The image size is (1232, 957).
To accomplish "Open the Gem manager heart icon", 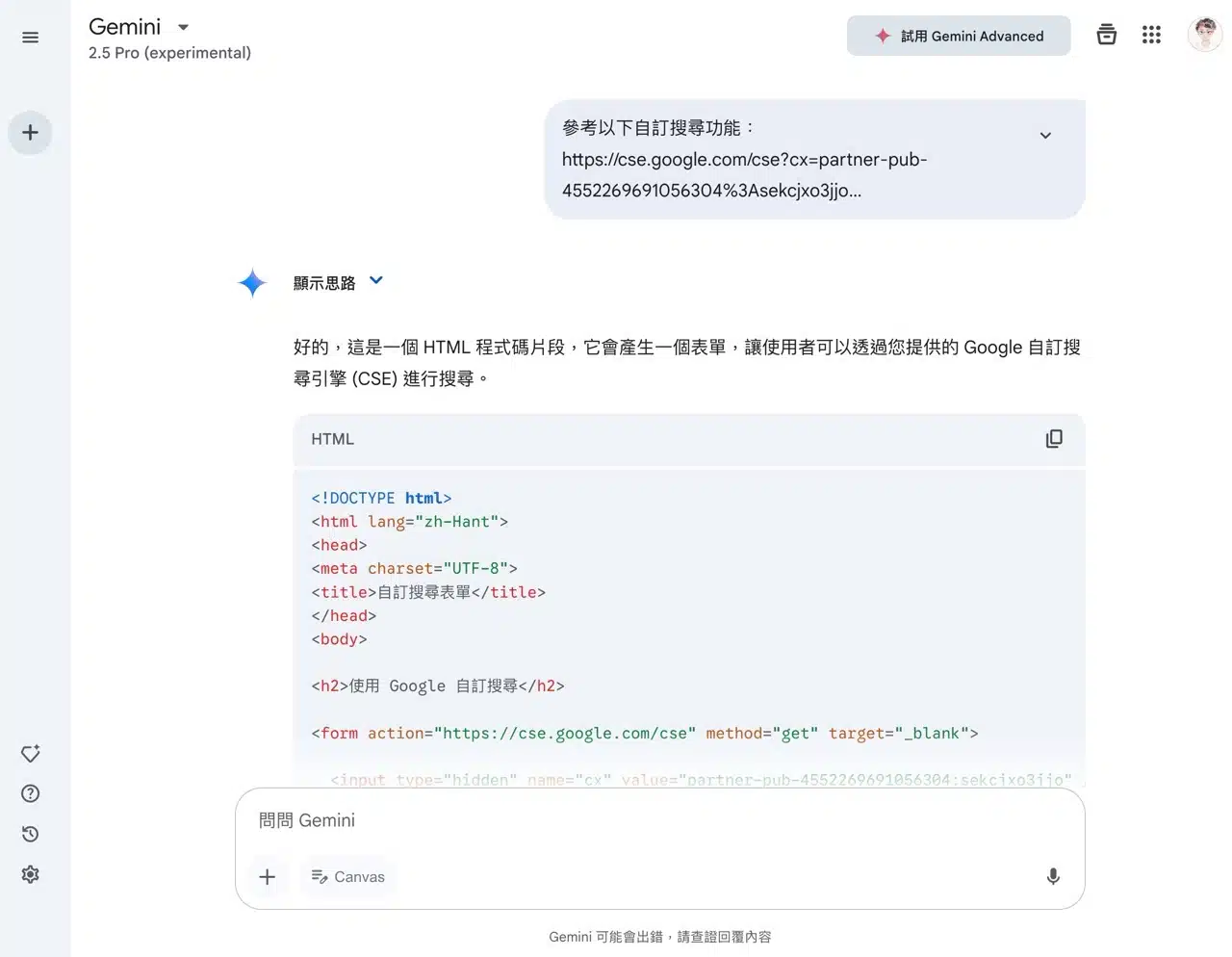I will click(x=30, y=754).
